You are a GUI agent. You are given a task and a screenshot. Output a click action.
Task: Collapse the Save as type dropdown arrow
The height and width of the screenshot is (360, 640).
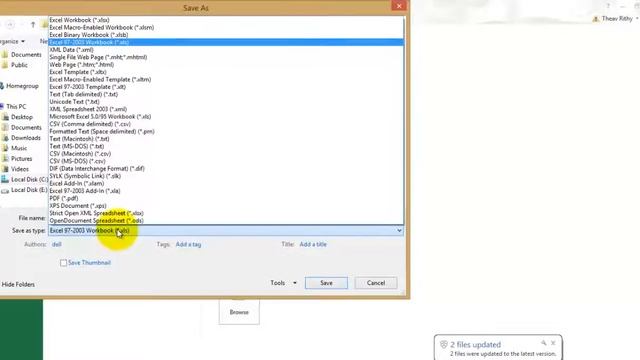click(x=399, y=231)
